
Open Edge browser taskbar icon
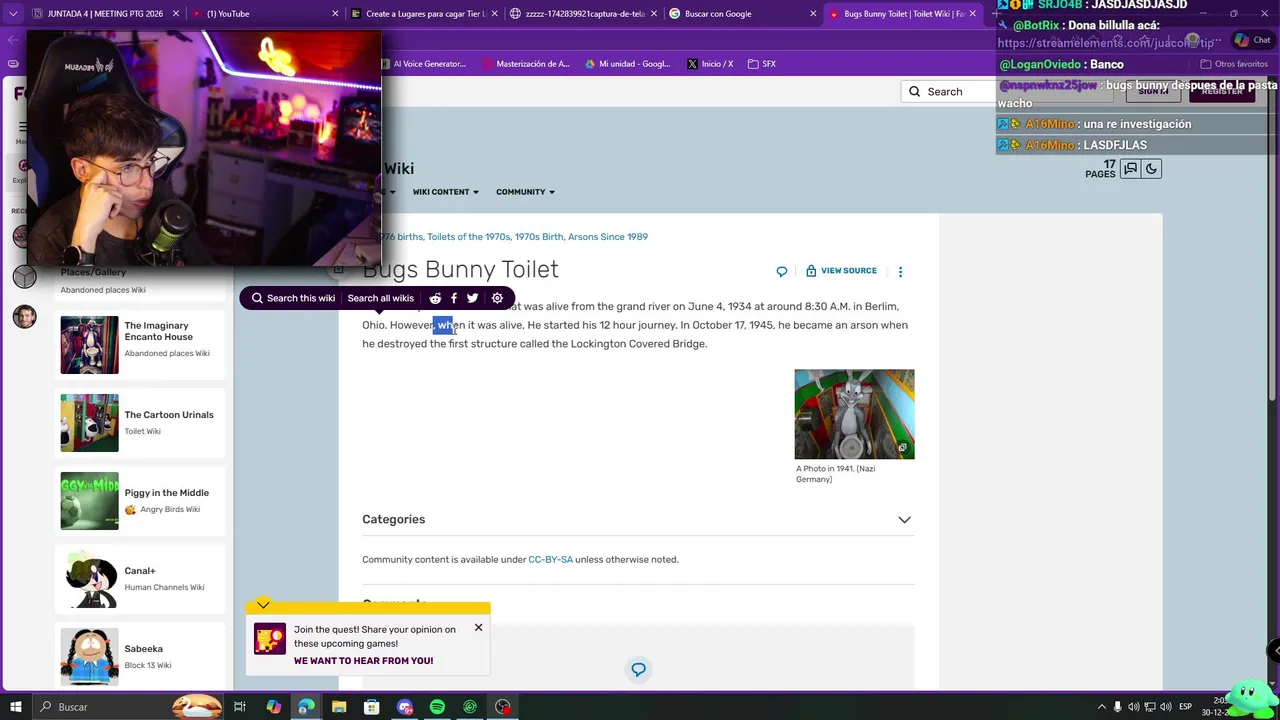point(306,707)
